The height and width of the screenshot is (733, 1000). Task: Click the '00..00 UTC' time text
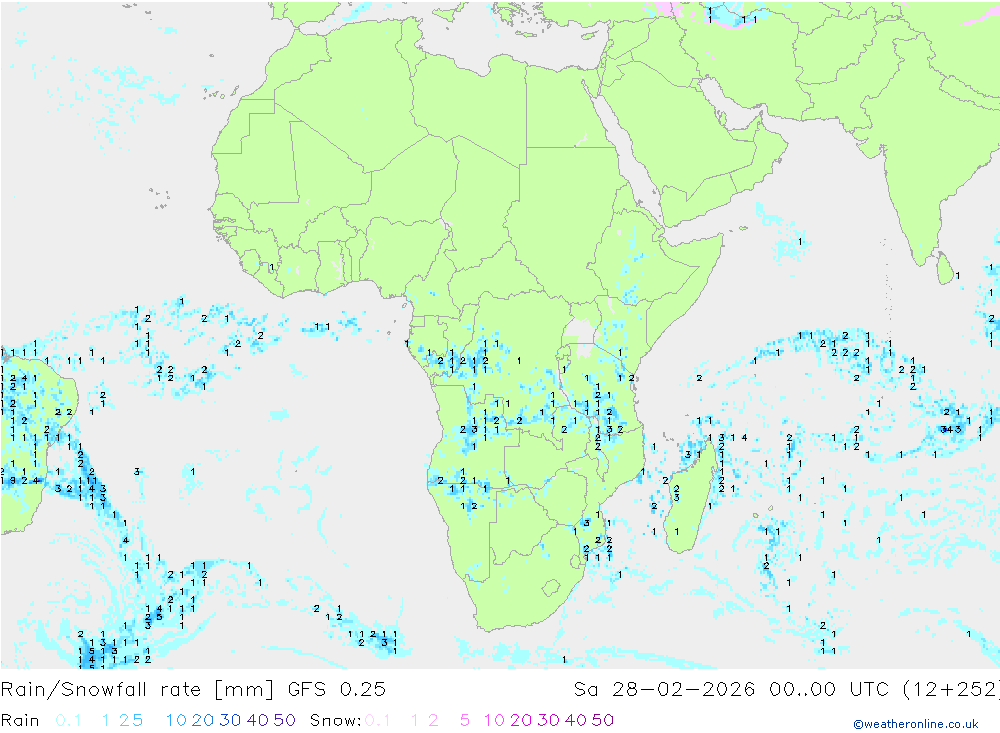829,690
